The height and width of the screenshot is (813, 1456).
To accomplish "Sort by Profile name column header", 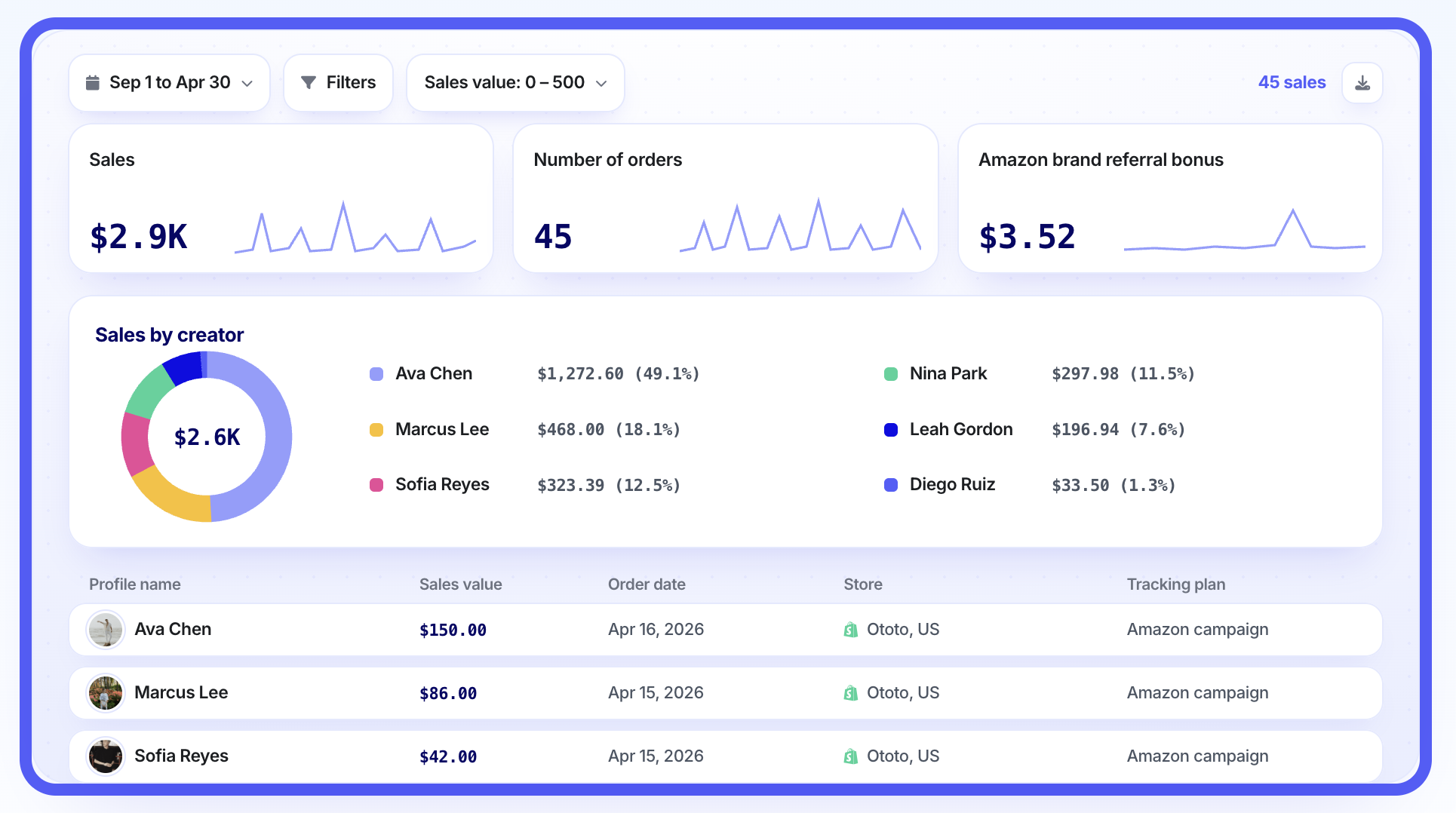I will (135, 584).
